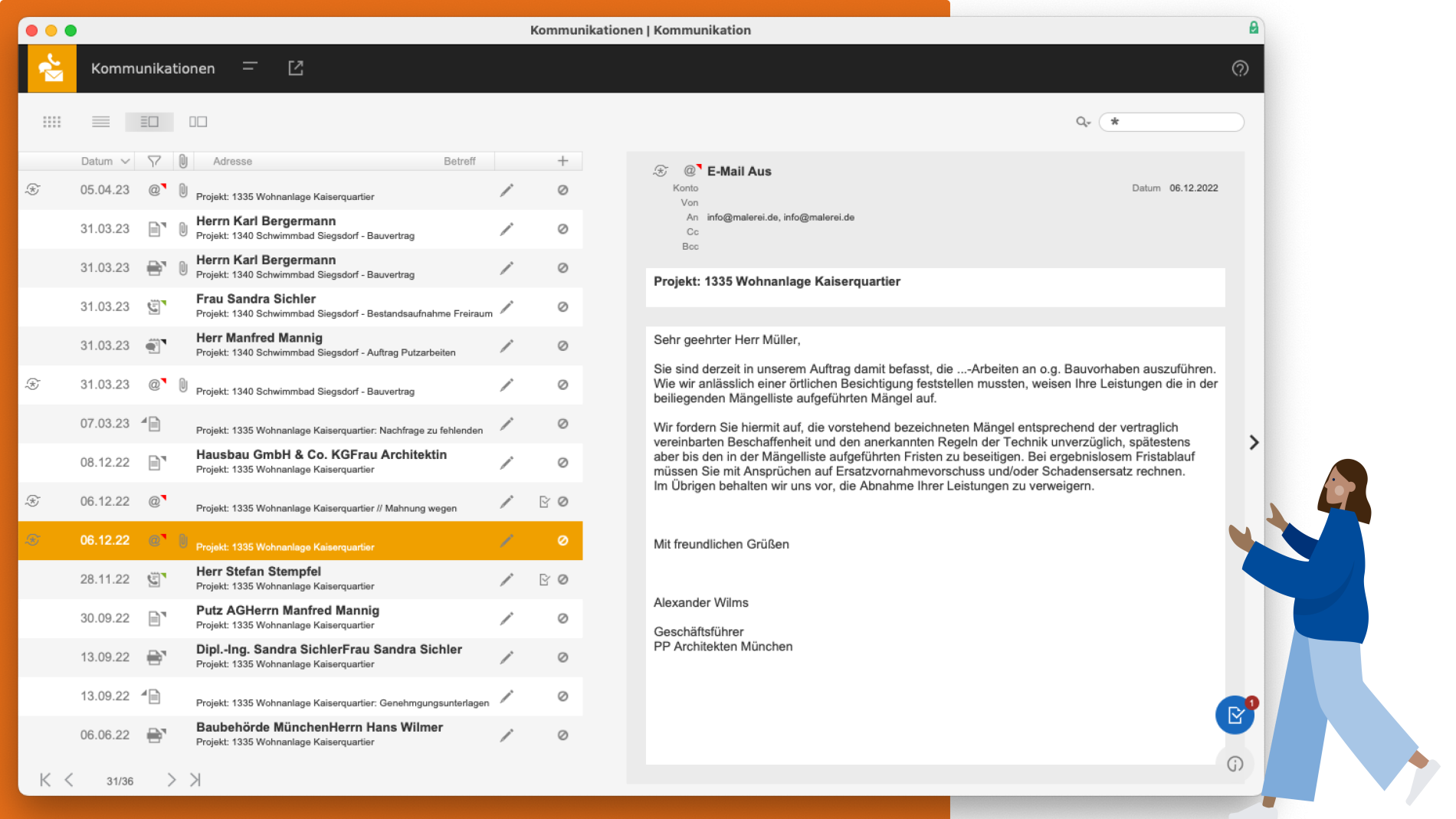Click the E-Mail Aus type icon
This screenshot has width=1456, height=819.
click(x=692, y=171)
